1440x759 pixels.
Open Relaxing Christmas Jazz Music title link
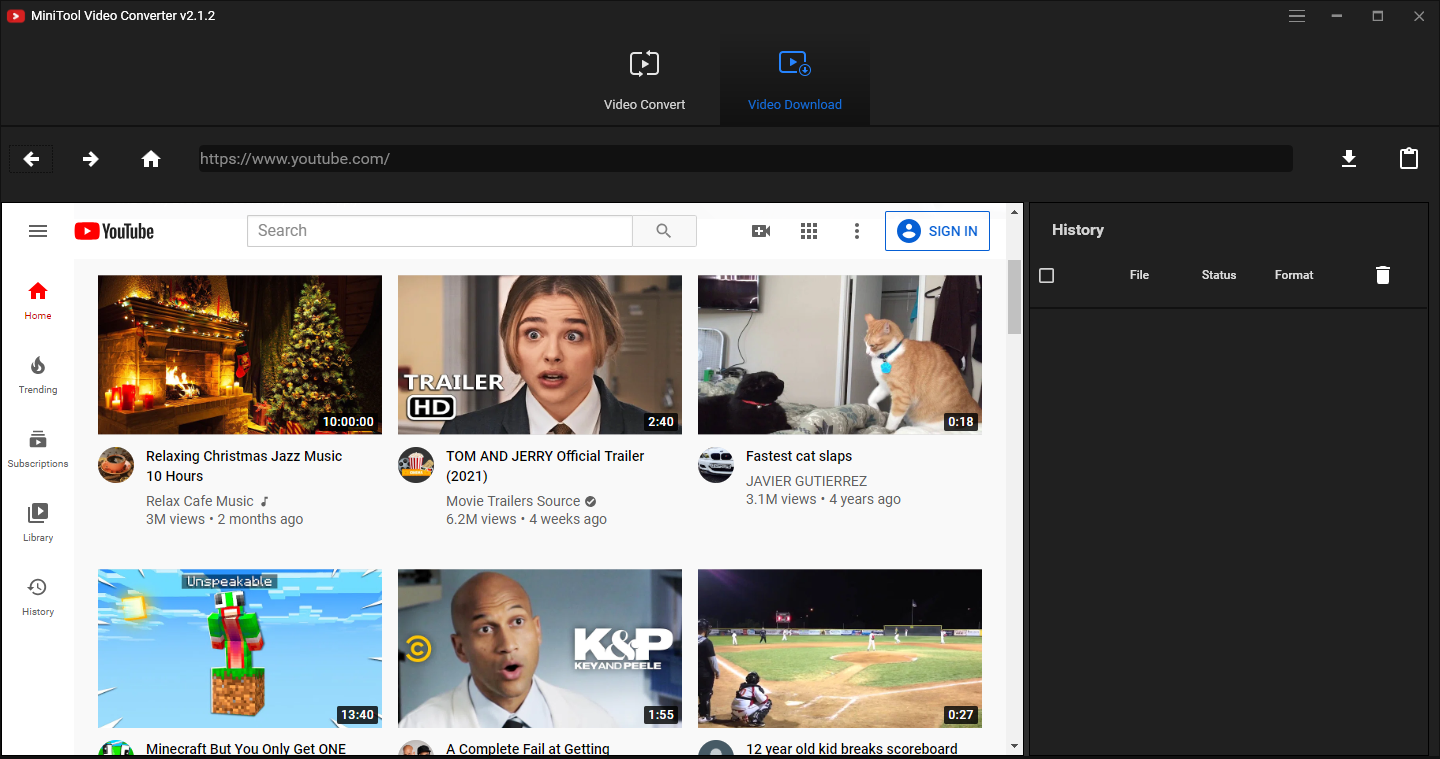244,466
